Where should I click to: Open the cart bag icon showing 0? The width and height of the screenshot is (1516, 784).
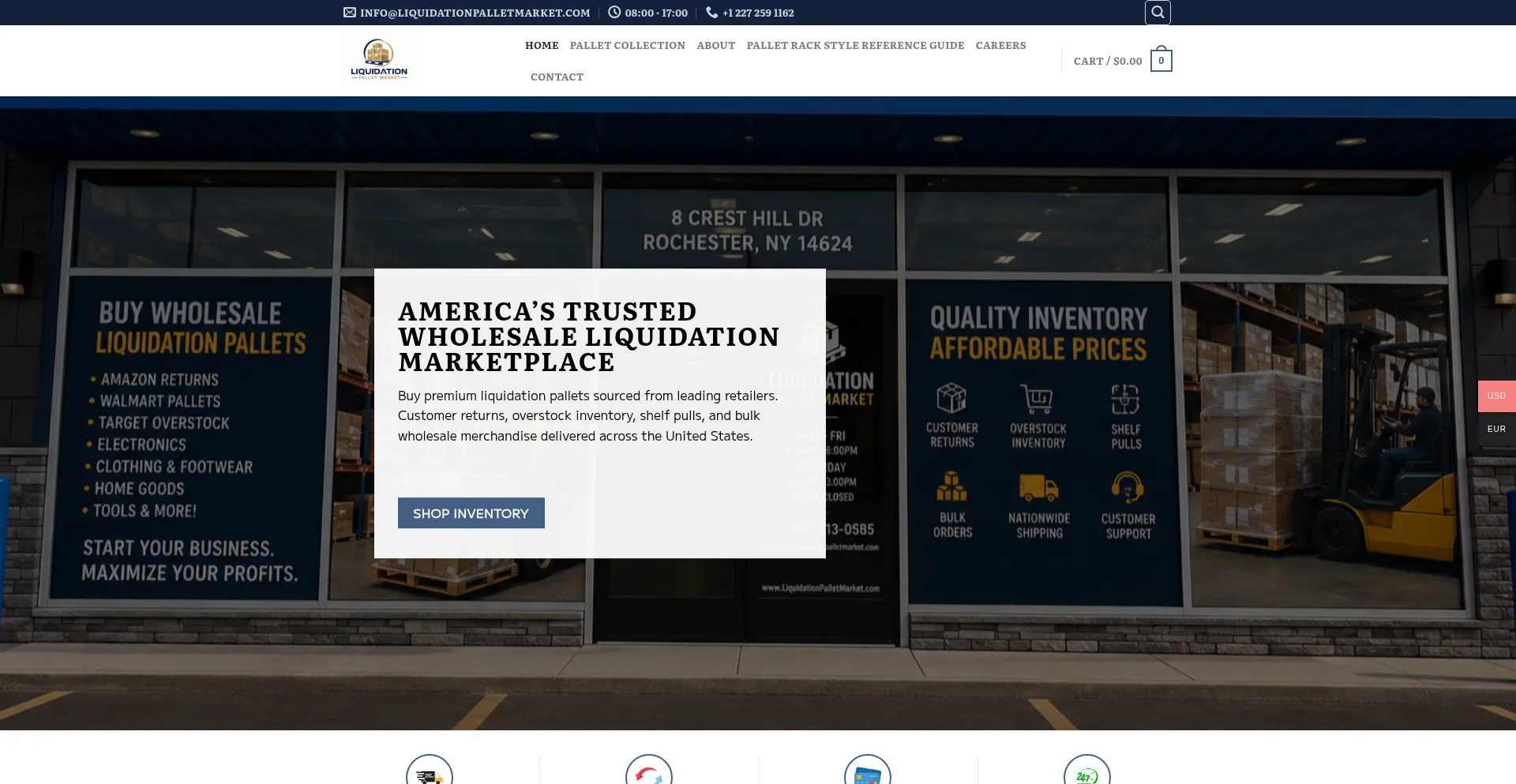[1161, 60]
